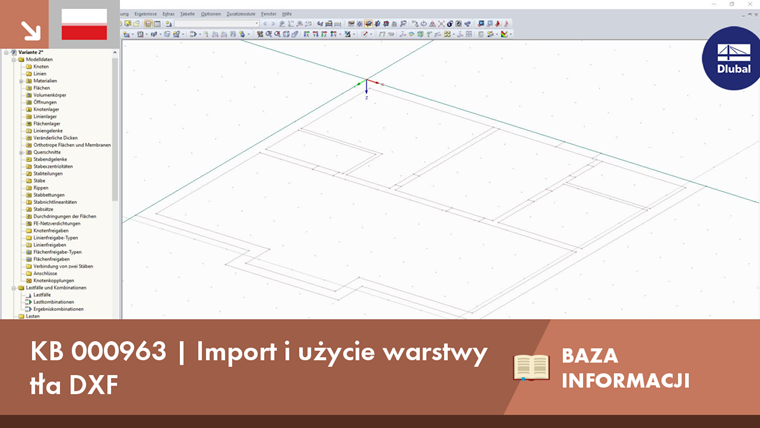Select Flächenlager tree entry

(x=47, y=124)
